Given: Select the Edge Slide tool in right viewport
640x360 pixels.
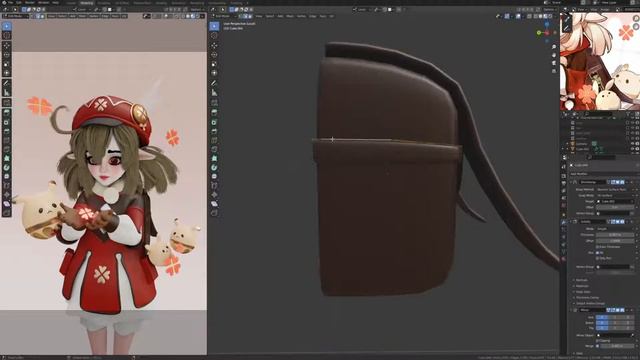Looking at the screenshot, I should pyautogui.click(x=214, y=186).
